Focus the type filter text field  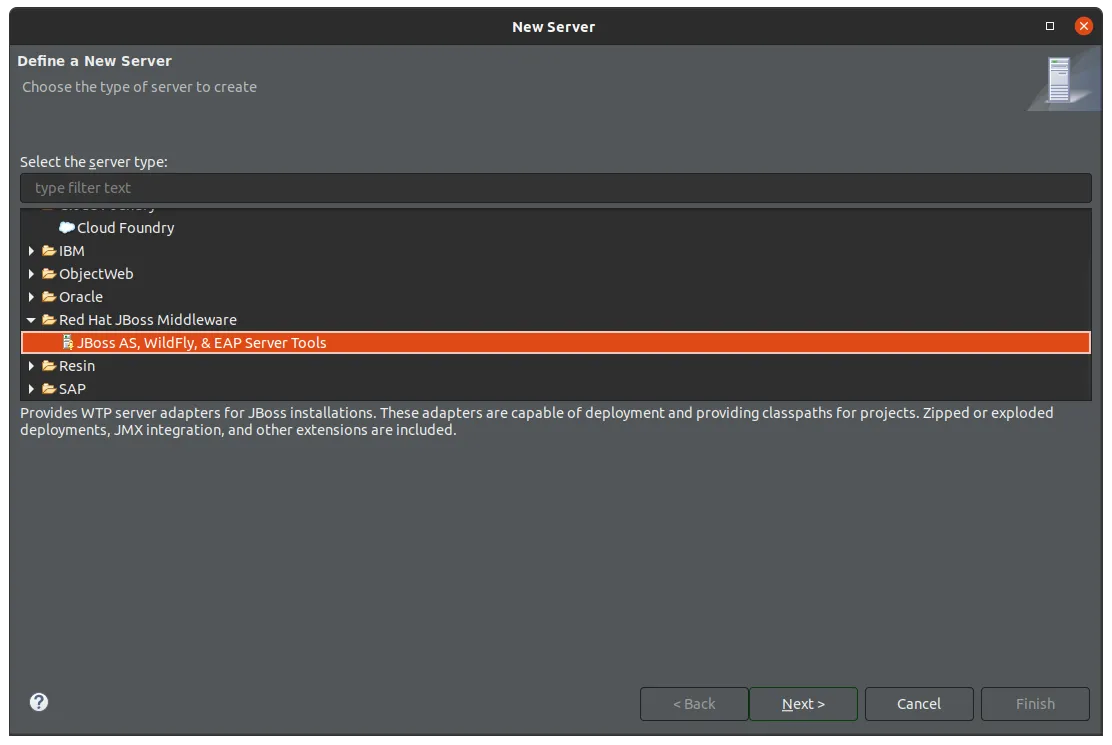coord(556,188)
